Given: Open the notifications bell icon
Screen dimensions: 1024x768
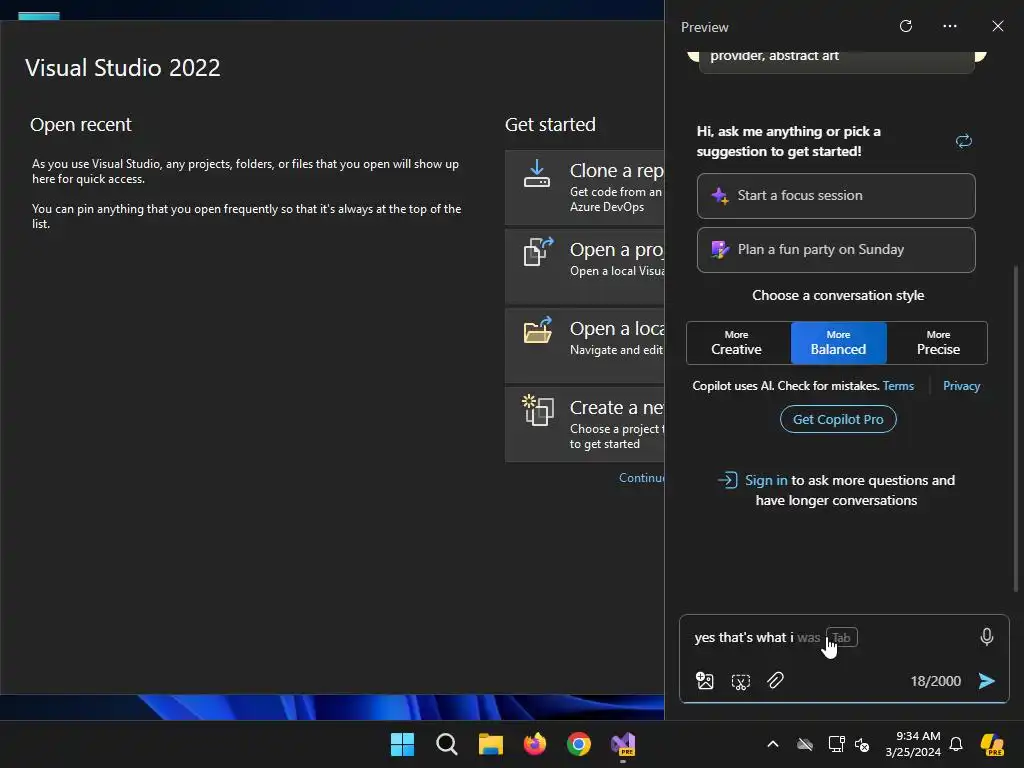Looking at the screenshot, I should 955,744.
